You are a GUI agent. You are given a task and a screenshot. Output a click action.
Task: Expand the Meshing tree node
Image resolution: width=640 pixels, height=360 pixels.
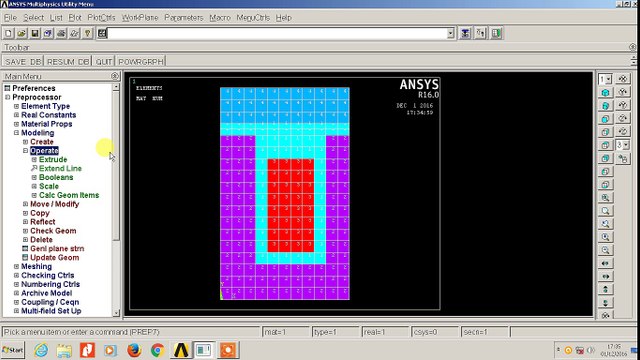(16, 267)
